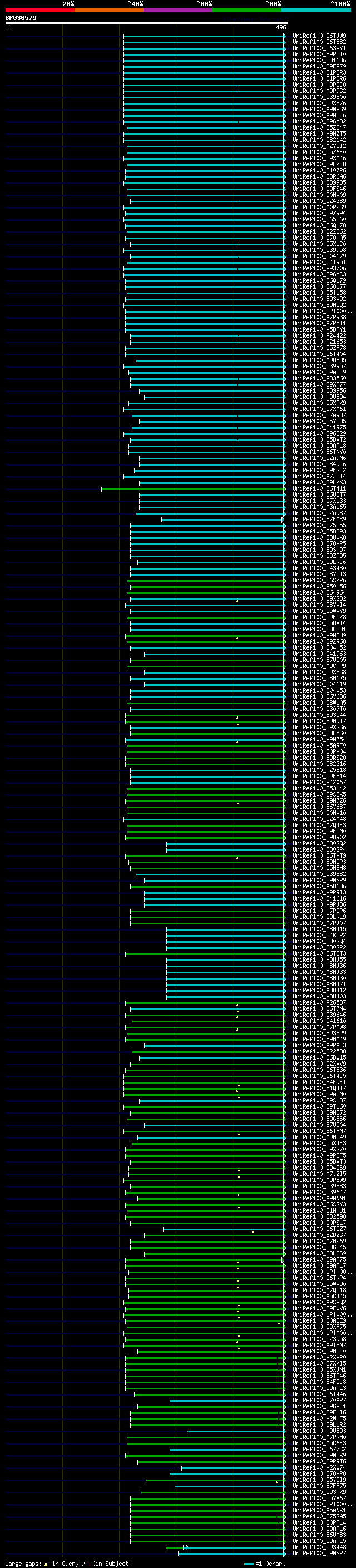Select subject UniRef100_C5Z347

[x=319, y=128]
